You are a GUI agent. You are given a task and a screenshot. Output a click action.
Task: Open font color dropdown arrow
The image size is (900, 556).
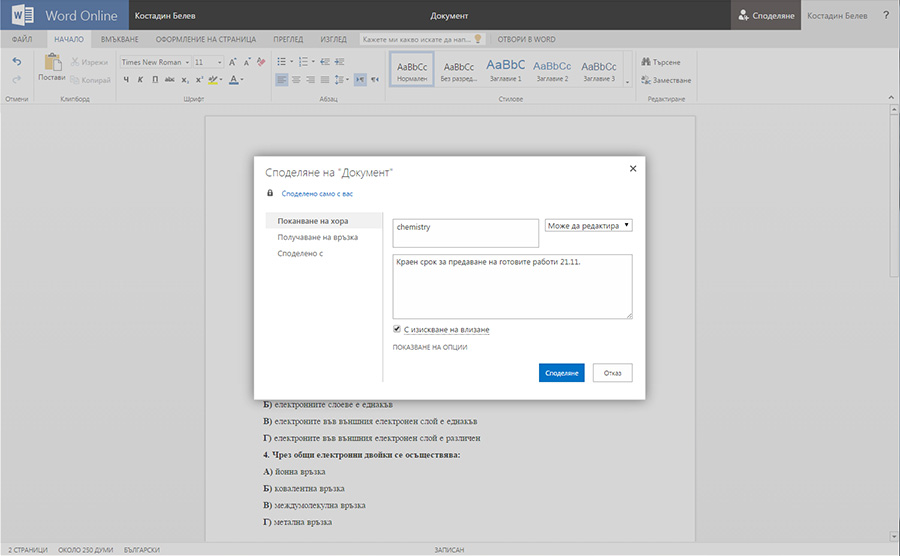[x=242, y=80]
